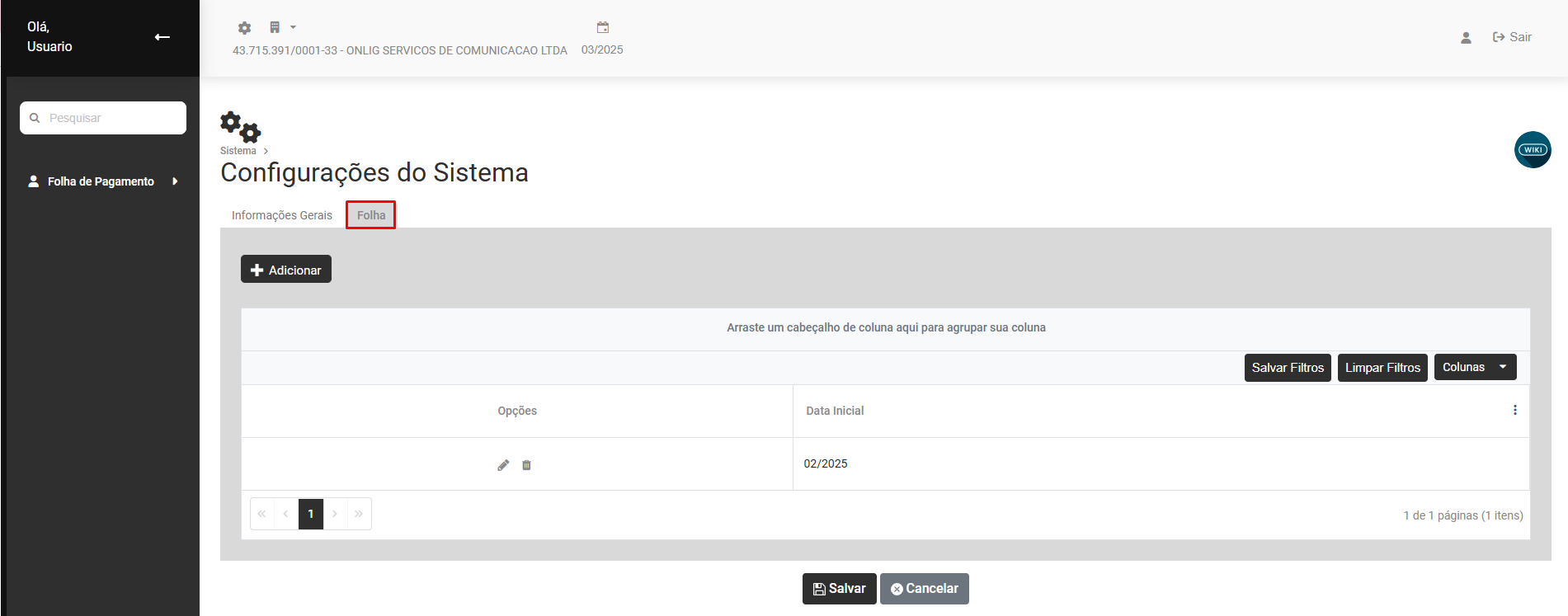Delete the 02/2025 row with trash icon
Viewport: 1568px width, 616px height.
tap(526, 465)
